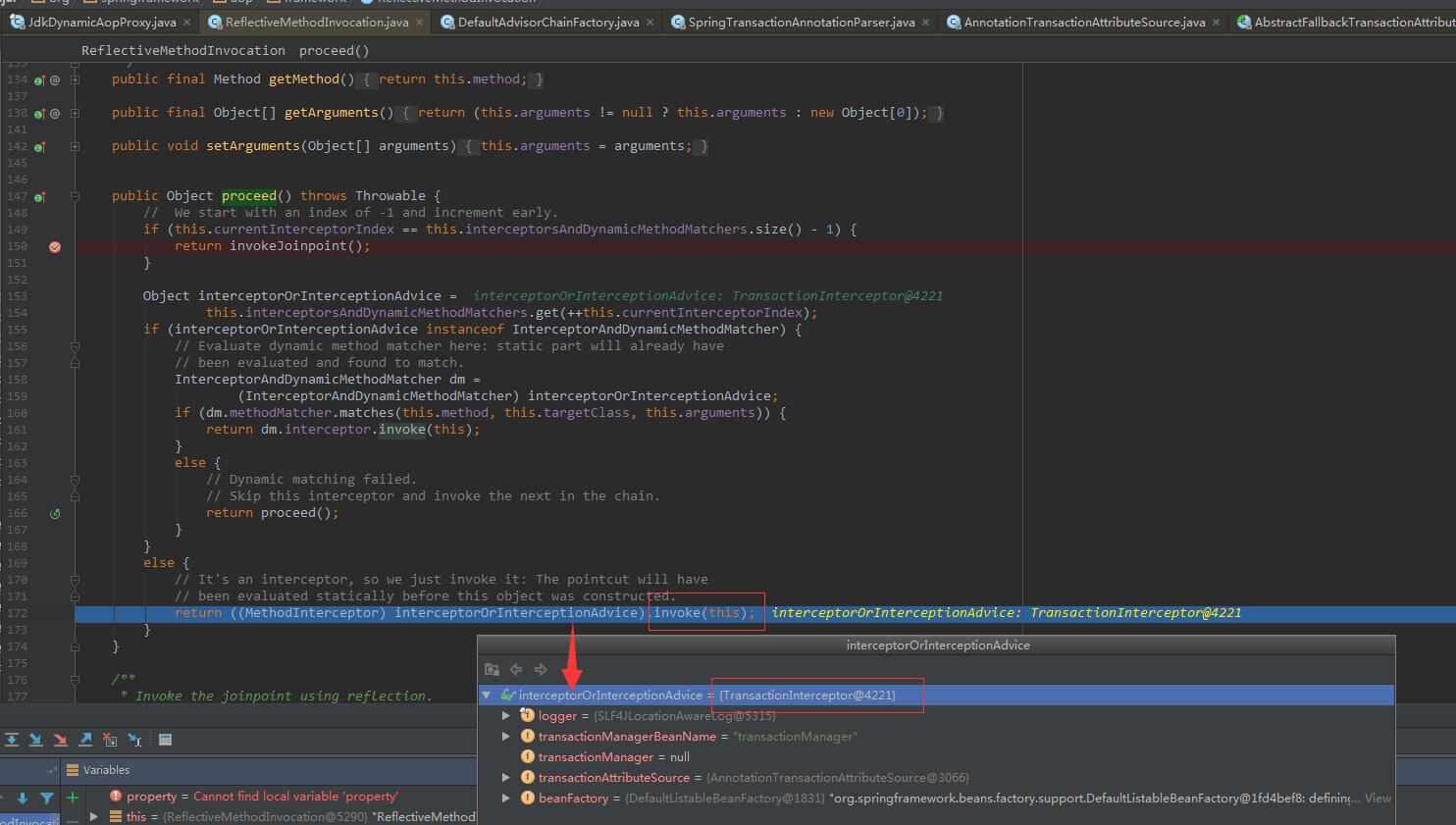Click recursive call icon on line 166
The image size is (1456, 825).
point(55,513)
